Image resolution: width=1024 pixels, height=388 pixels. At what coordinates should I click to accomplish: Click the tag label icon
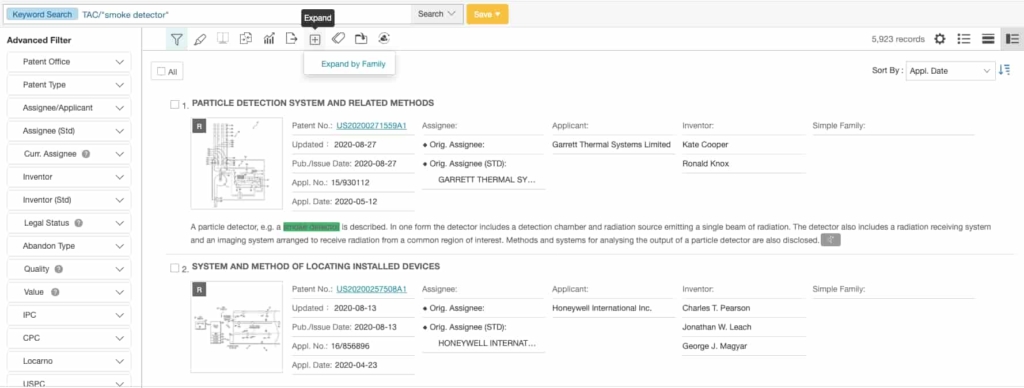(x=338, y=39)
